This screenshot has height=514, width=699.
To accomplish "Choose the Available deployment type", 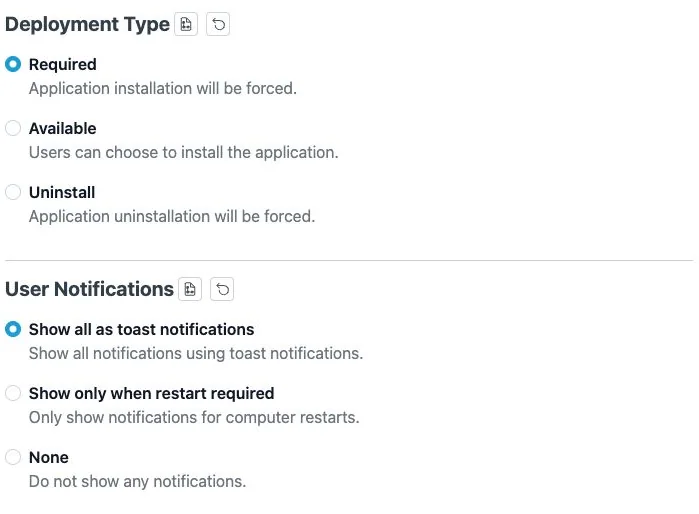I will click(x=13, y=128).
